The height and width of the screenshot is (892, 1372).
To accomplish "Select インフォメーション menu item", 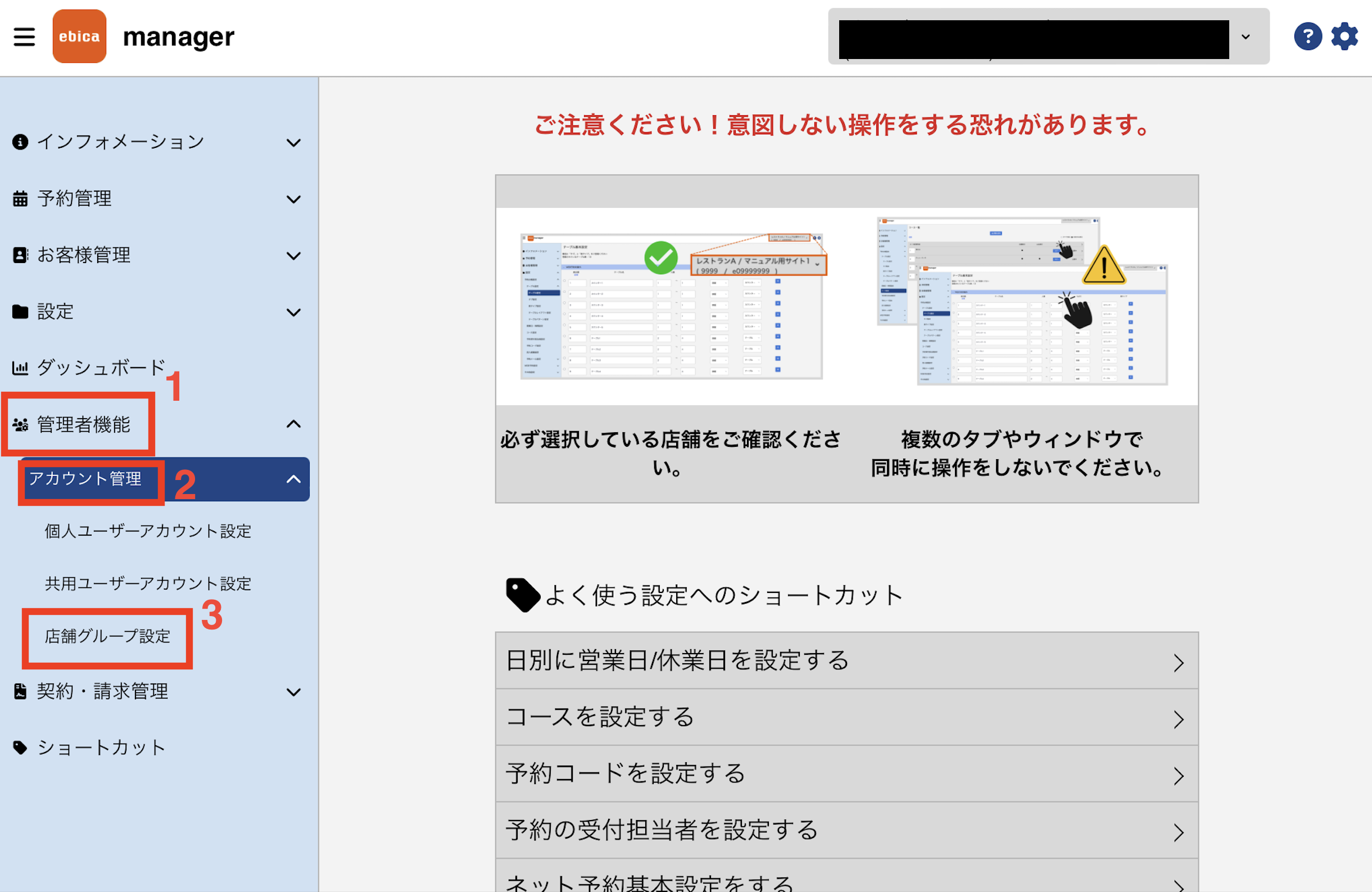I will pos(120,142).
